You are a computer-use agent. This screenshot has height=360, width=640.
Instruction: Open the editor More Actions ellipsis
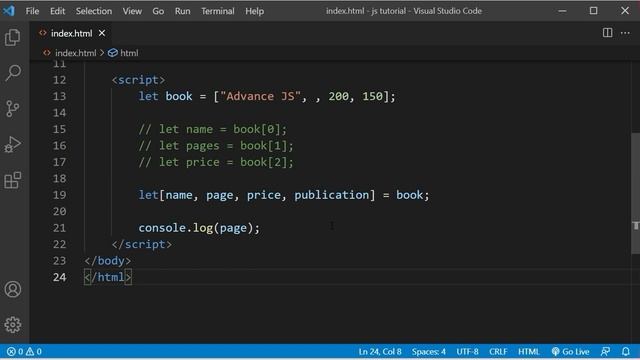pos(625,33)
